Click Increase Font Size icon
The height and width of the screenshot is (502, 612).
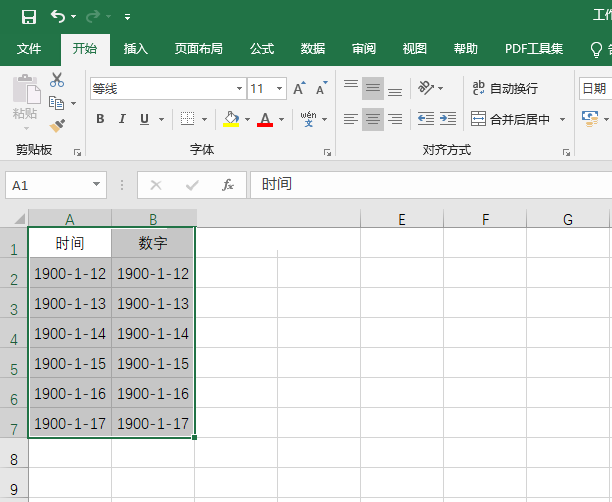pyautogui.click(x=299, y=89)
